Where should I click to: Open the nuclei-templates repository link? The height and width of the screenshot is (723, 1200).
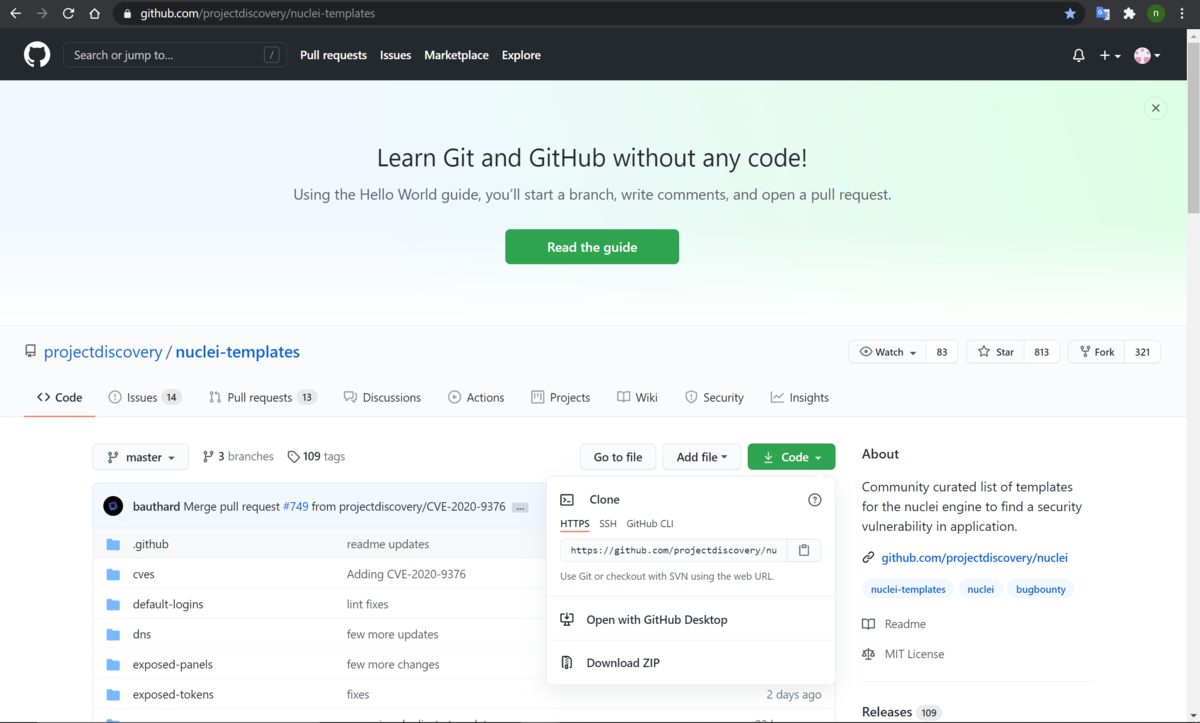coord(238,352)
